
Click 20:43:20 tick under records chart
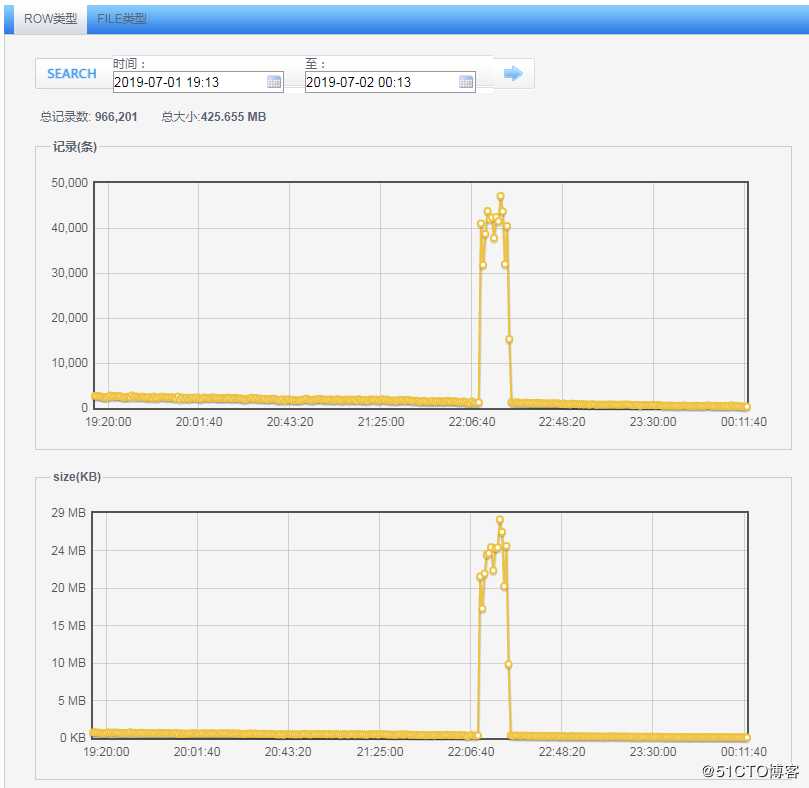290,422
